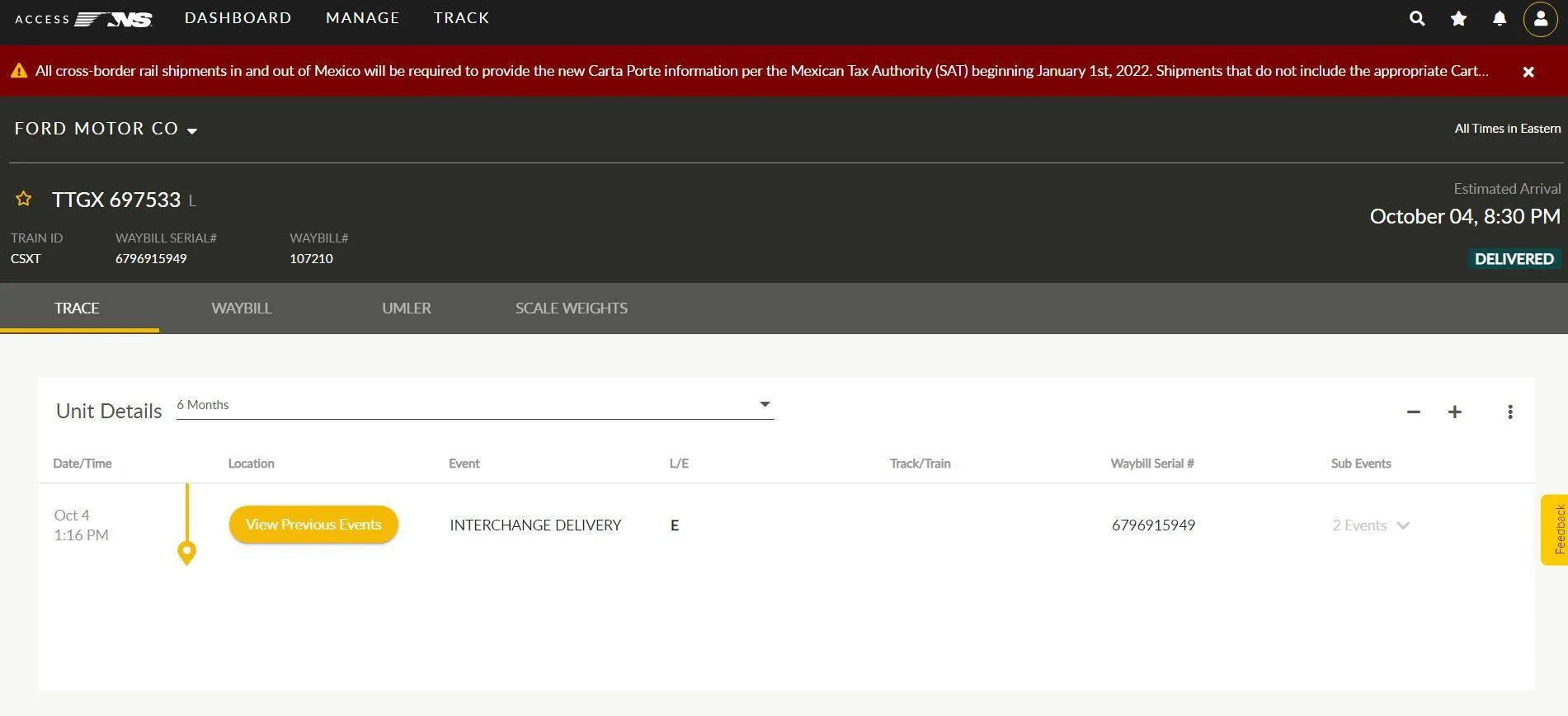Click the Oct 4 1:16 PM cell
This screenshot has height=716, width=1568.
(81, 525)
